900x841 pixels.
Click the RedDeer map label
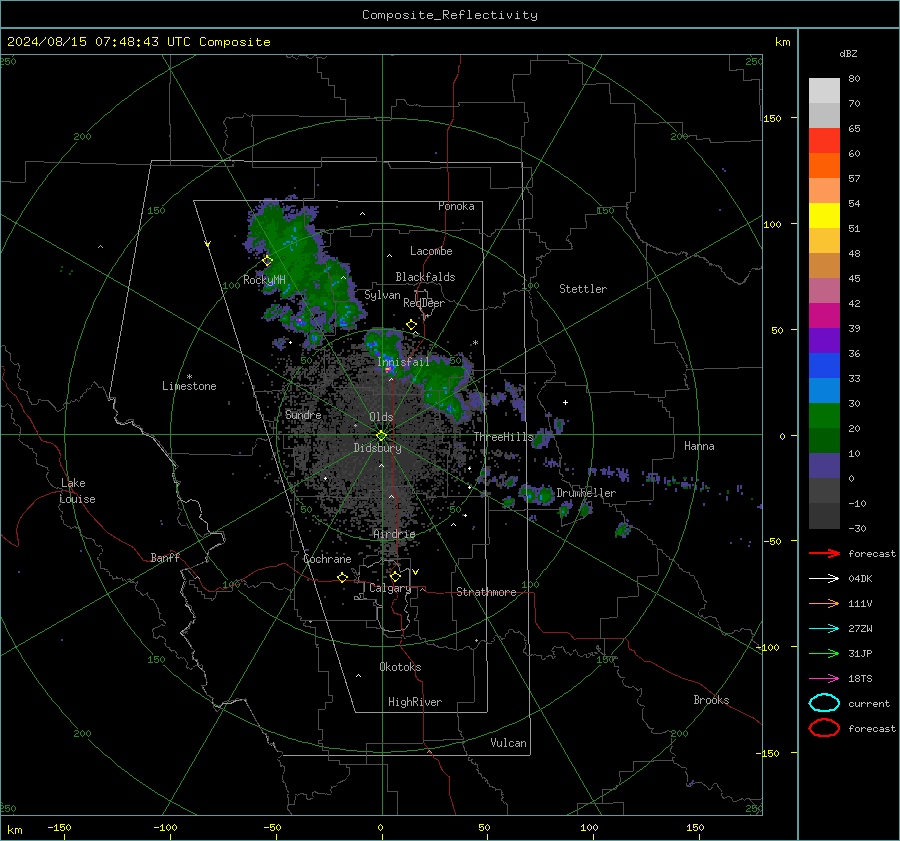[424, 303]
